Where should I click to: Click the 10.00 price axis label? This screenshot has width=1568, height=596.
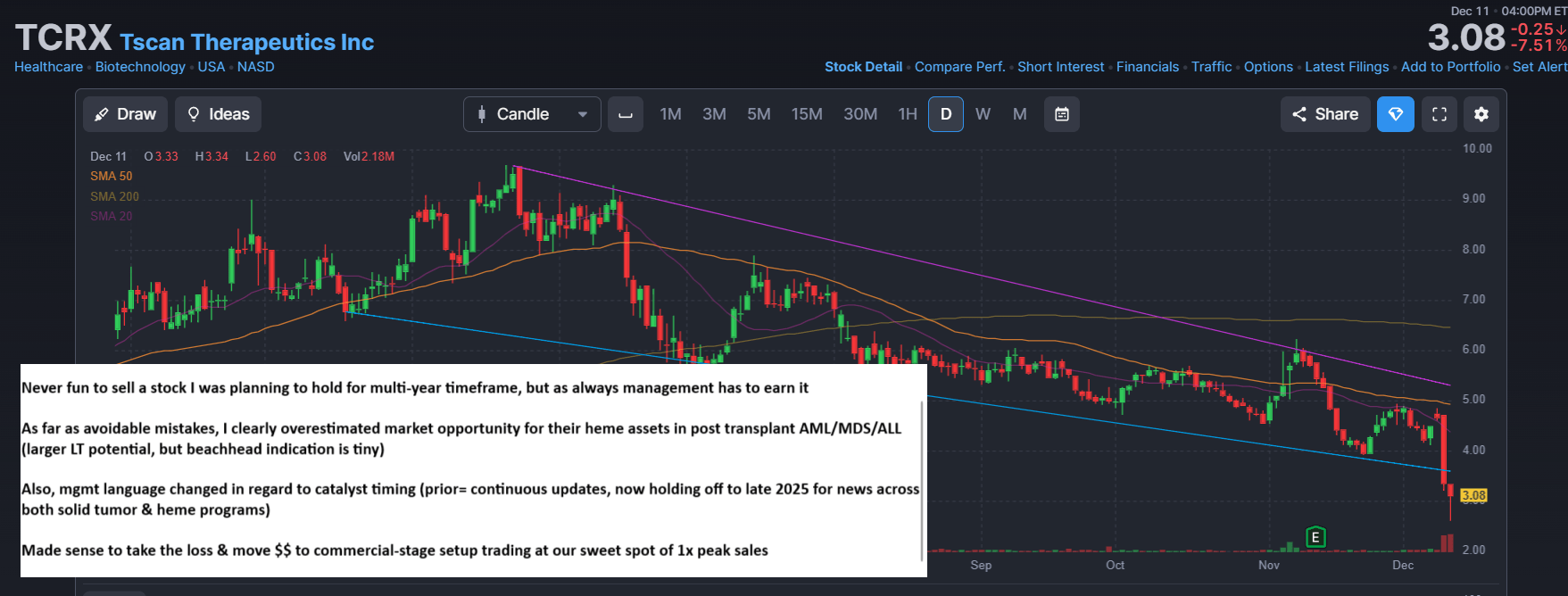tap(1477, 148)
